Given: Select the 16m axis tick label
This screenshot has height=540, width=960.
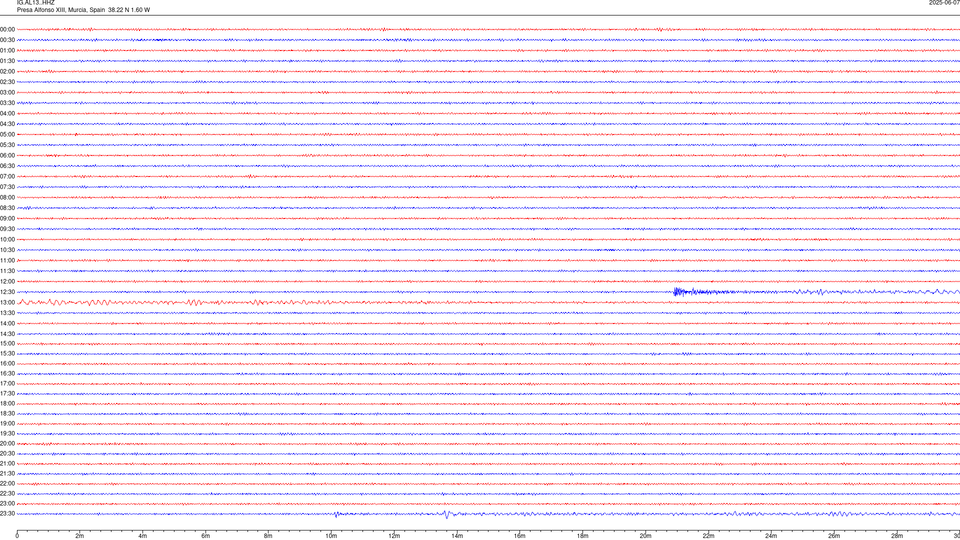Looking at the screenshot, I should (x=520, y=536).
